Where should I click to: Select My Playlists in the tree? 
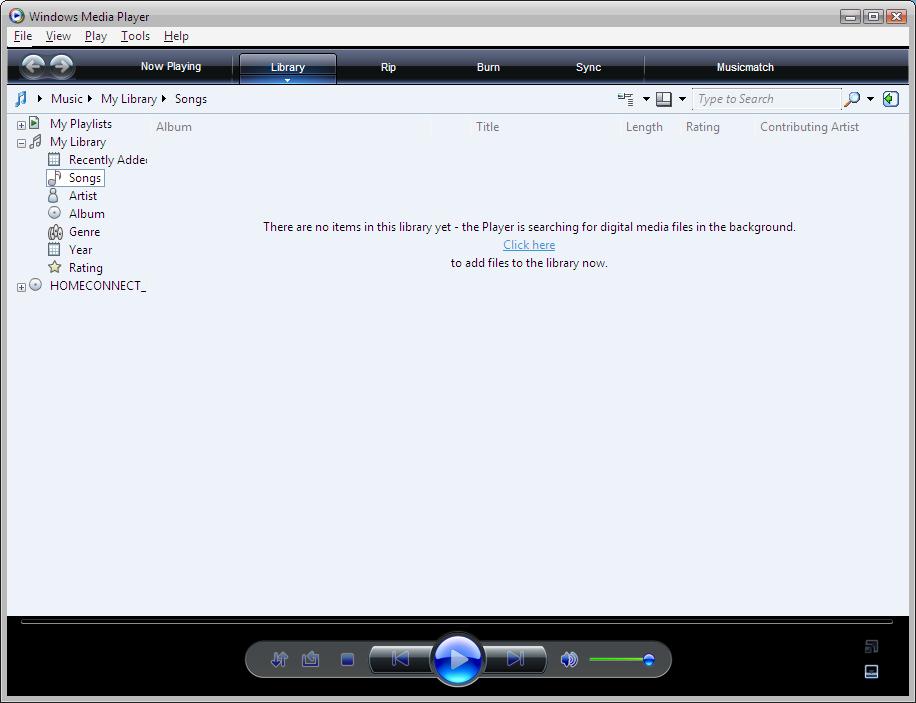click(x=81, y=124)
